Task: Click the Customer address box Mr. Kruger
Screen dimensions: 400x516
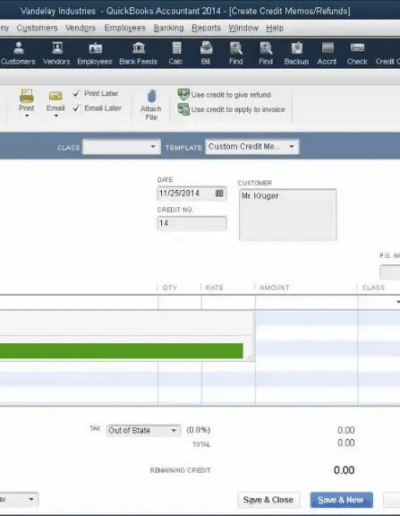Action: tap(288, 215)
